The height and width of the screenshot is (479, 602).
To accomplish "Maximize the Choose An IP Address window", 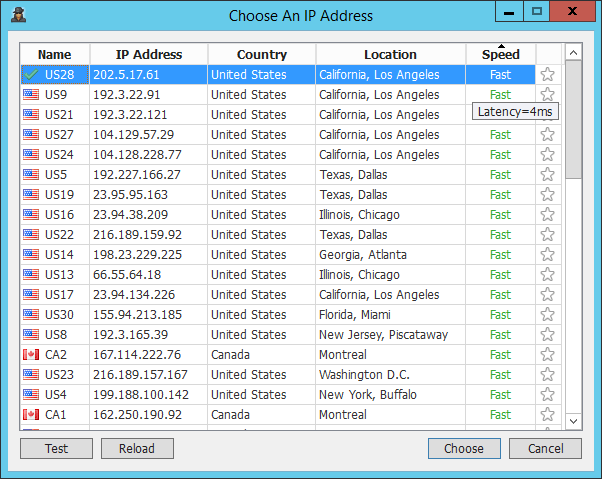I will point(537,12).
